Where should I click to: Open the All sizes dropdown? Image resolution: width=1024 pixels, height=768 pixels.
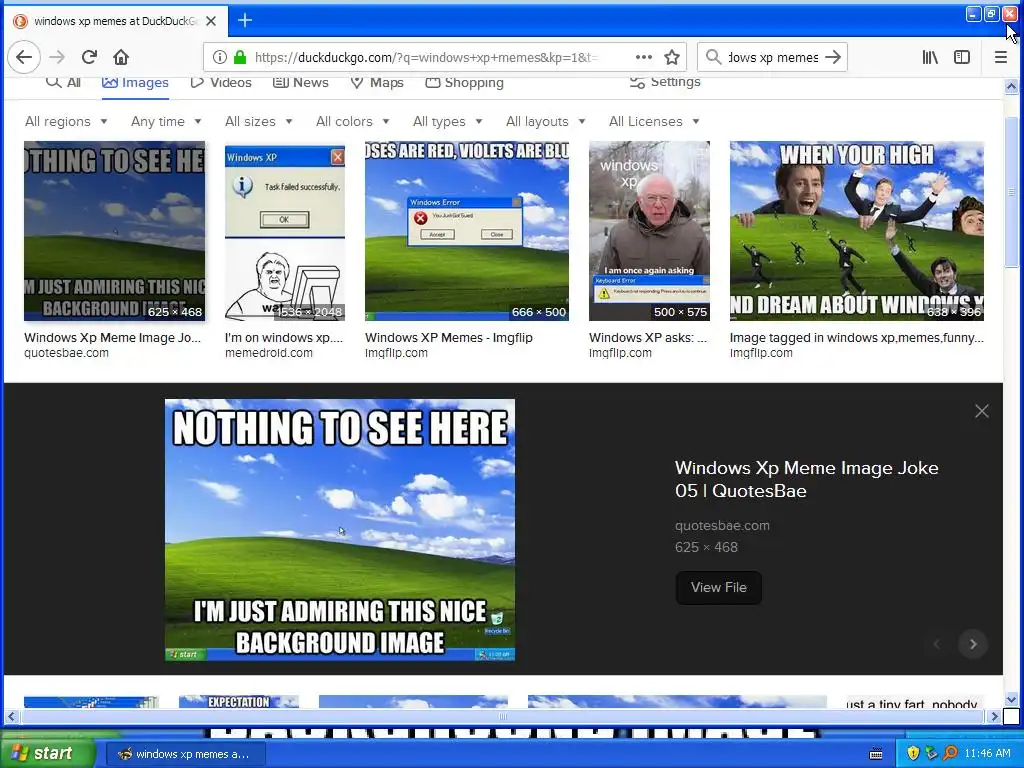[x=259, y=121]
